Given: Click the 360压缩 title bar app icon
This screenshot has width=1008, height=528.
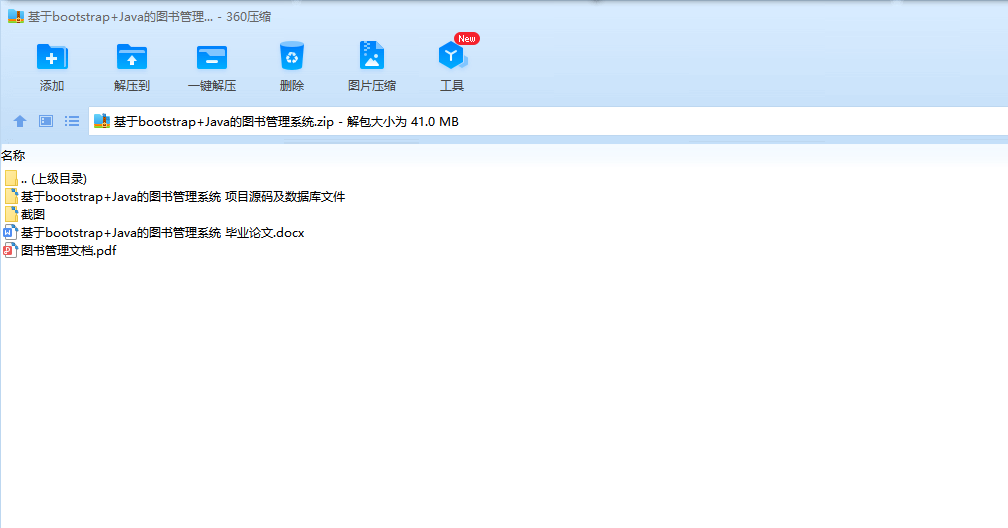Looking at the screenshot, I should (x=15, y=16).
